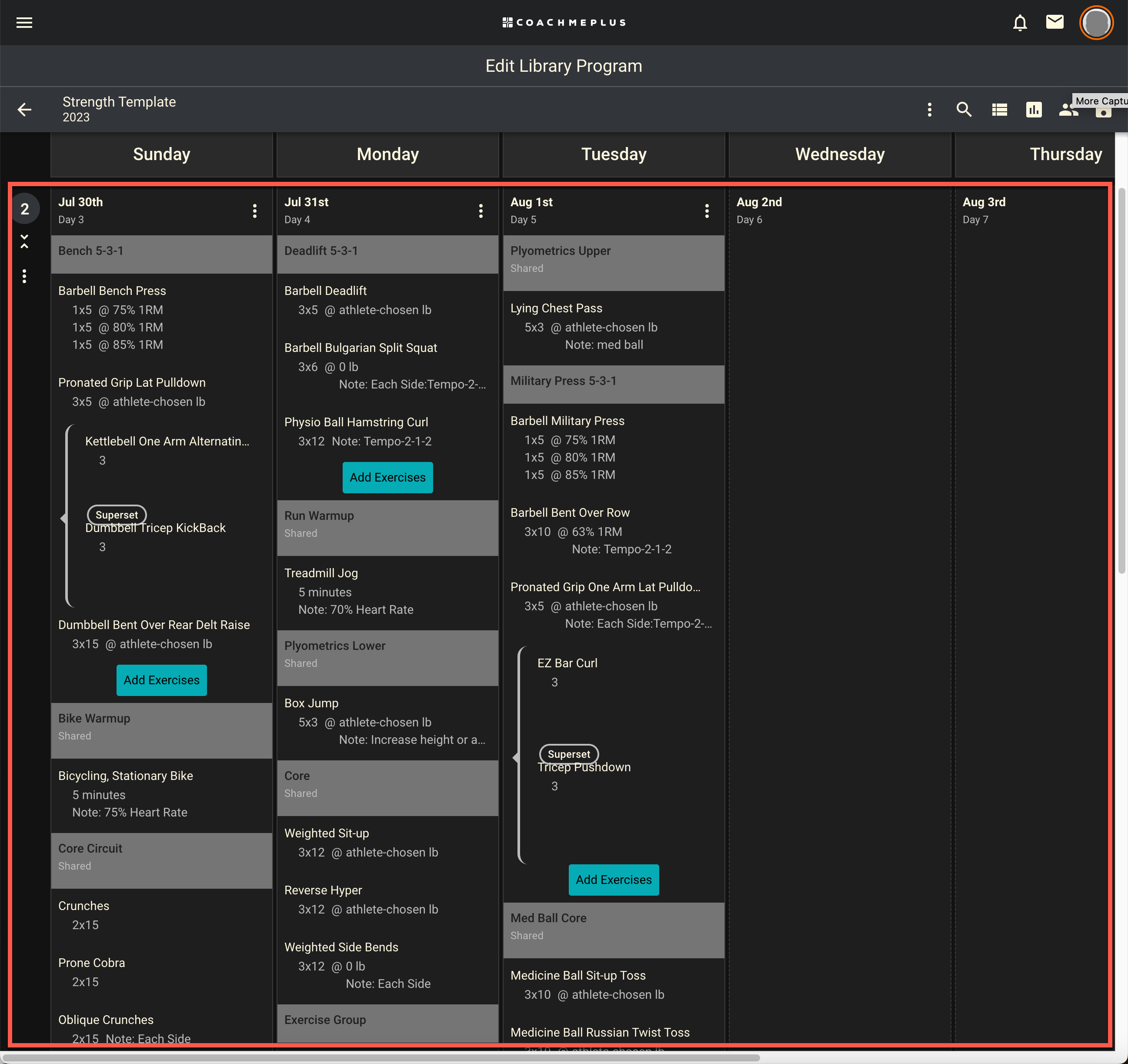The height and width of the screenshot is (1064, 1128).
Task: Select Dumbbell Bent Over Rear Delt Raise
Action: point(154,625)
